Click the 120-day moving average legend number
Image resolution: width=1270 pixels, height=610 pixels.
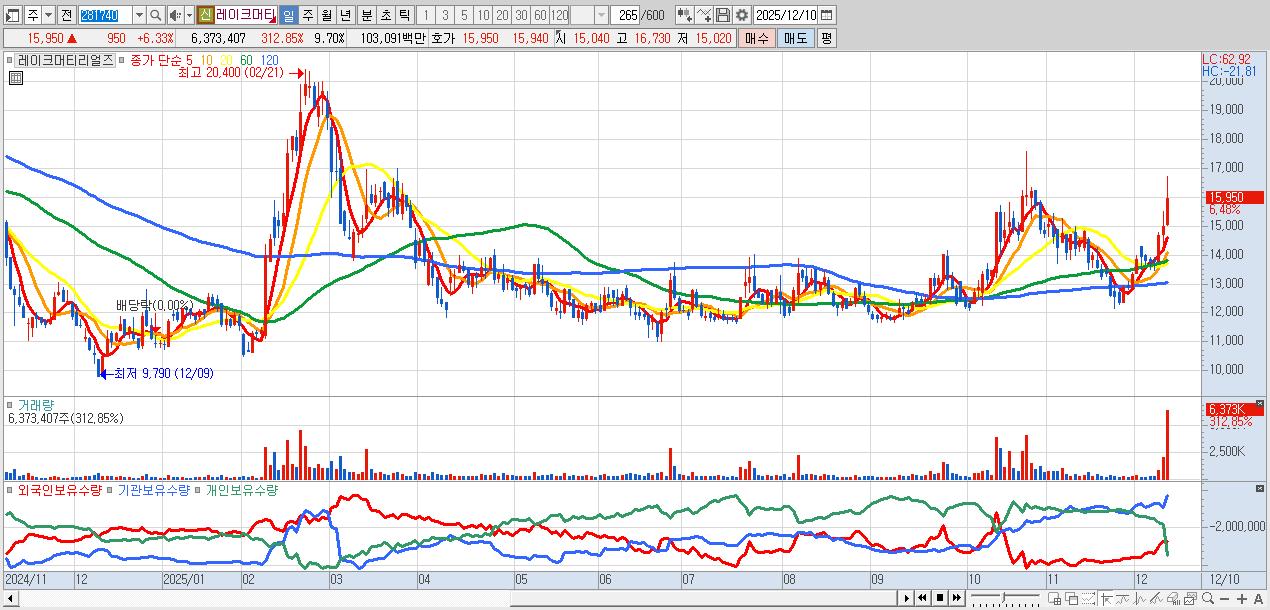coord(269,60)
